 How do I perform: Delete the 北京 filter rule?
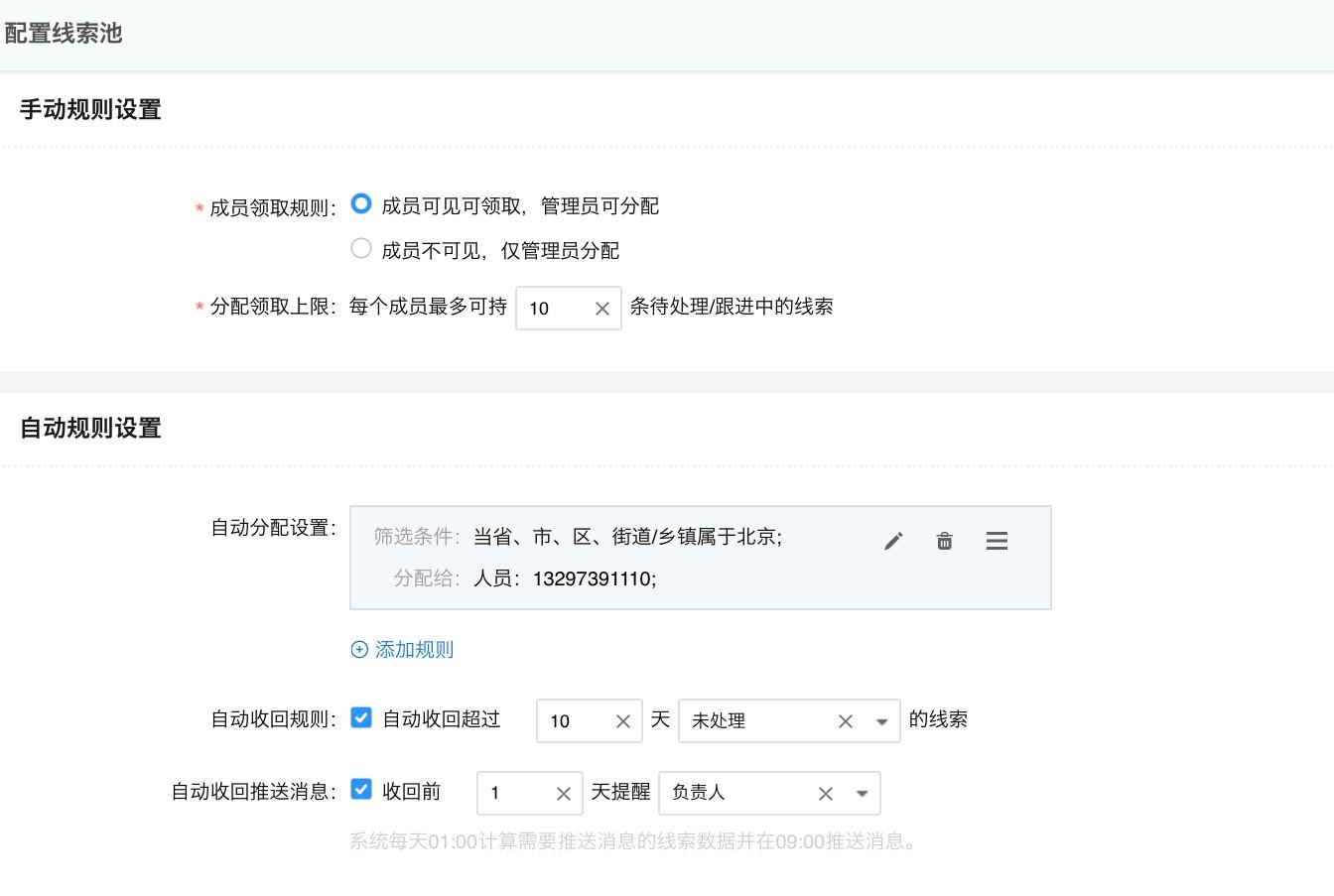944,541
